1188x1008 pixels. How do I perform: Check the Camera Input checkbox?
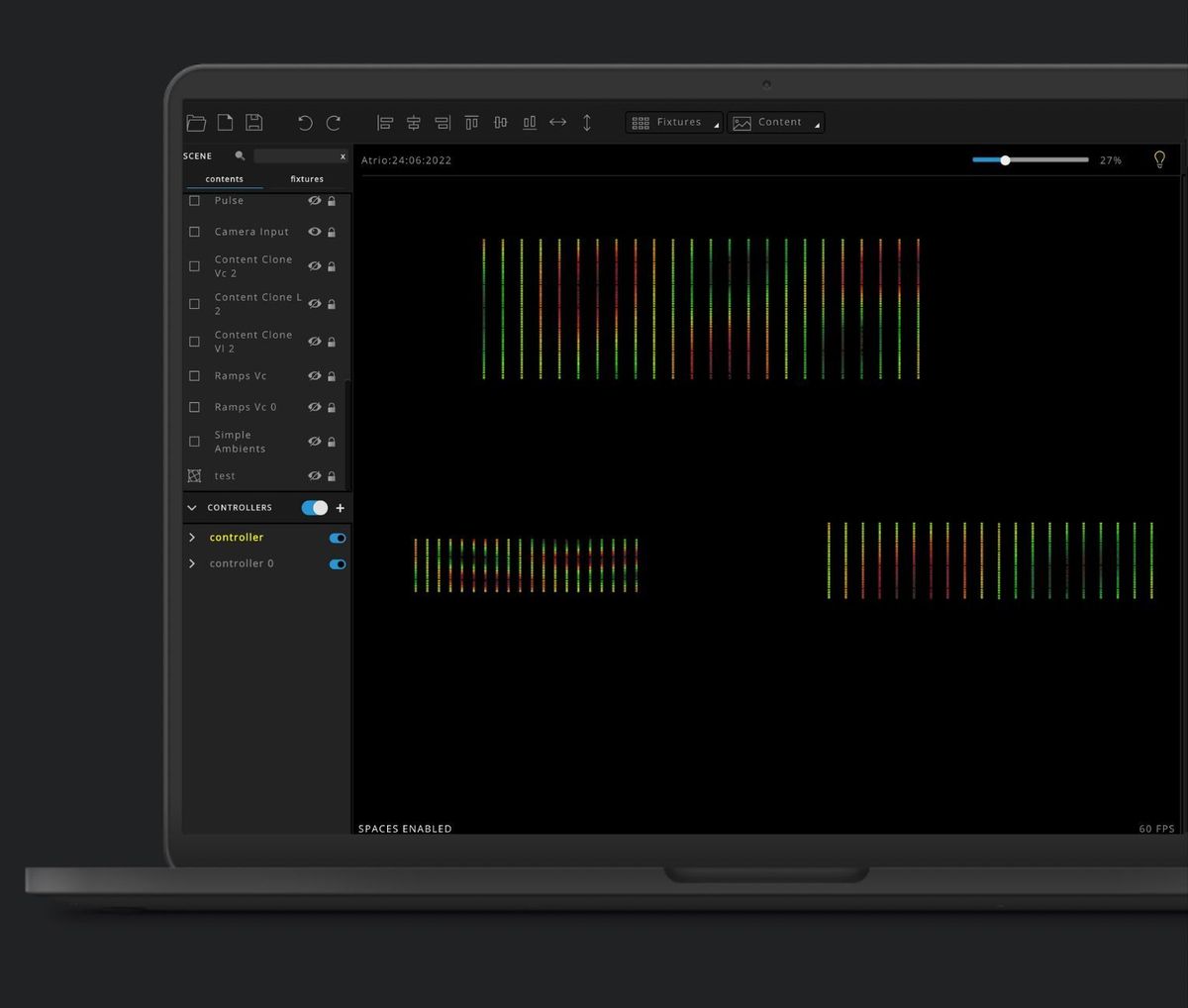click(194, 232)
